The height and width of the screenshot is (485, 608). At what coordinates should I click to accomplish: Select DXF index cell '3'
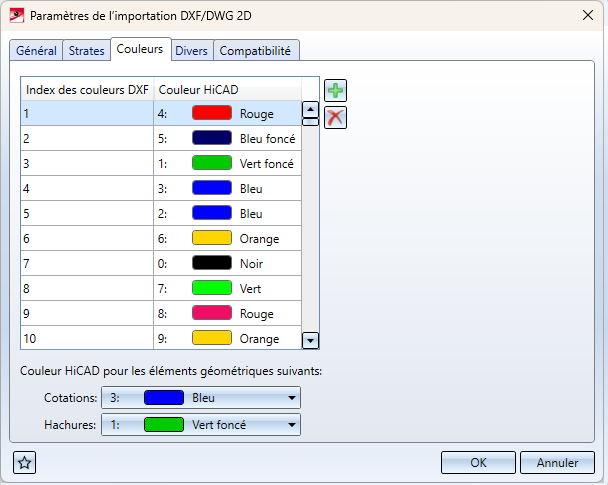click(x=87, y=163)
